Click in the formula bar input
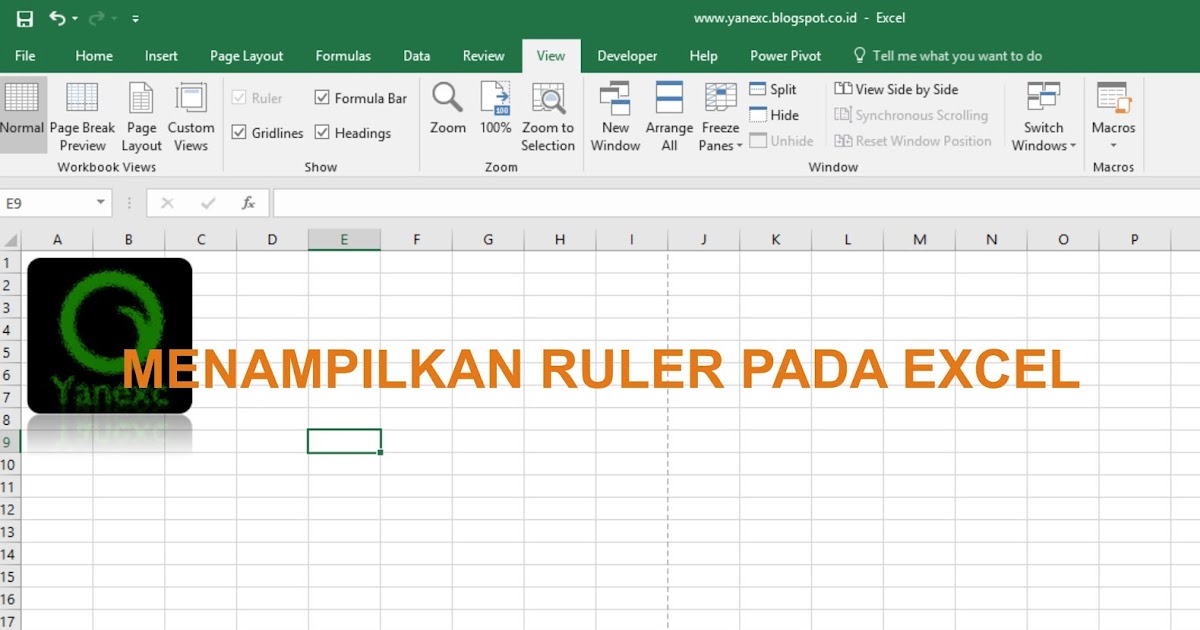 click(735, 203)
